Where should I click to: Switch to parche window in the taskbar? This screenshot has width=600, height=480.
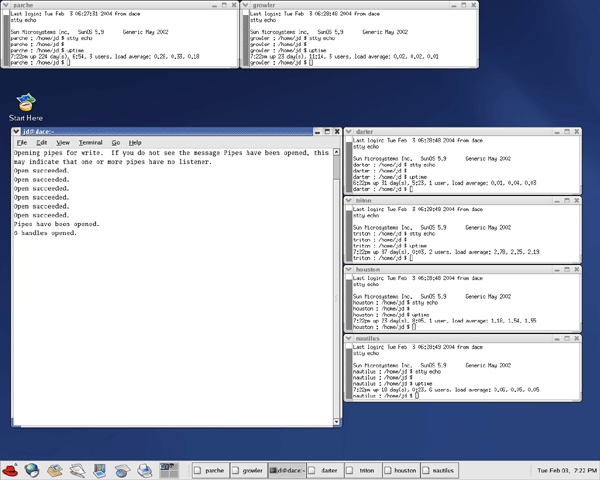click(210, 469)
